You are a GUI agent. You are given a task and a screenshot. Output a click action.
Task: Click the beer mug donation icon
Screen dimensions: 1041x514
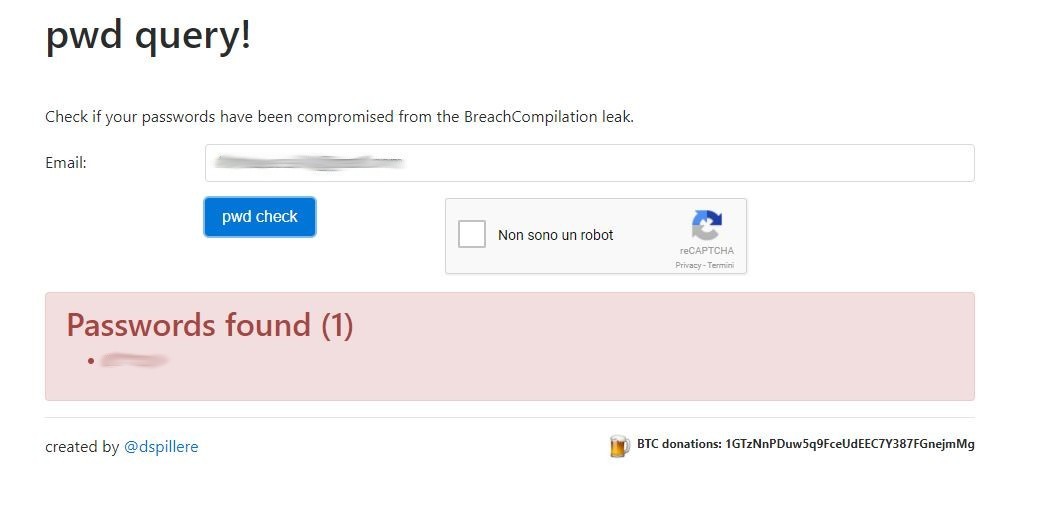coord(619,446)
